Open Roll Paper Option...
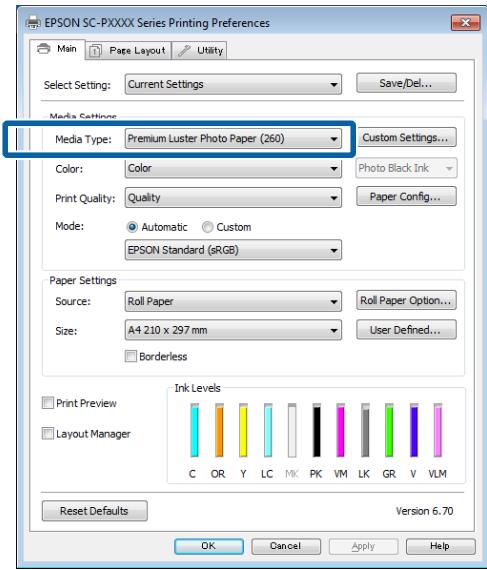Screen dimensions: 487x570 tap(406, 300)
